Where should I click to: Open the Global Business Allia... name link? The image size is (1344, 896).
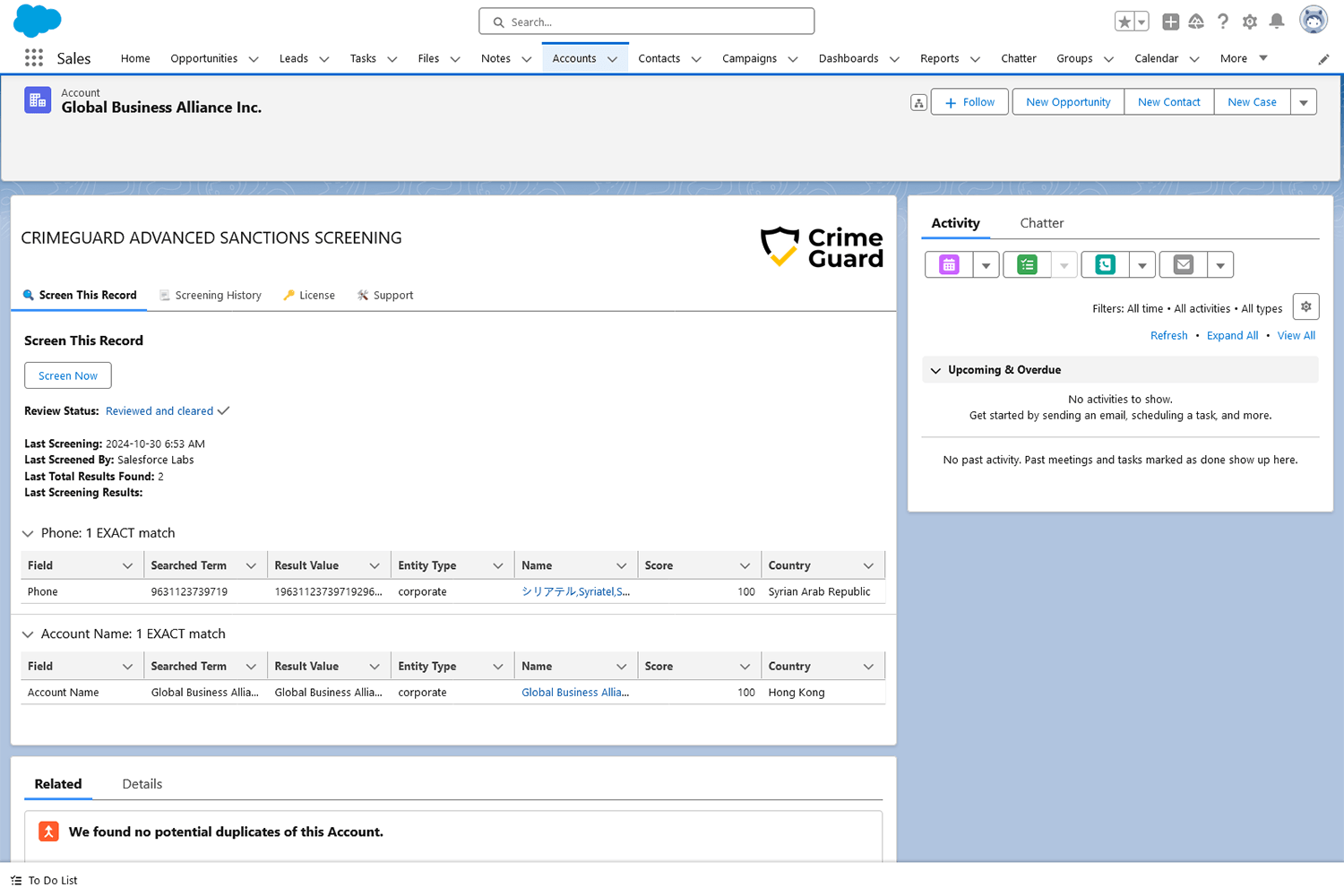[575, 693]
